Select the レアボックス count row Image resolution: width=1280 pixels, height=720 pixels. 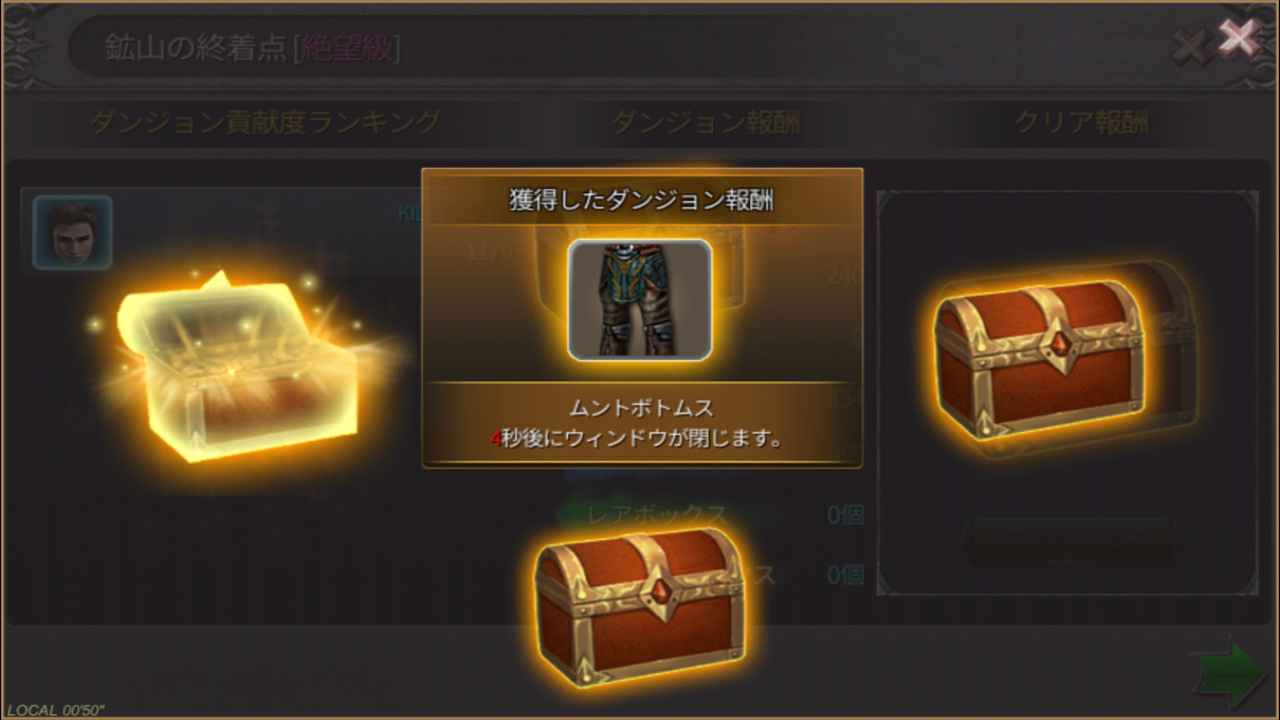(x=712, y=515)
